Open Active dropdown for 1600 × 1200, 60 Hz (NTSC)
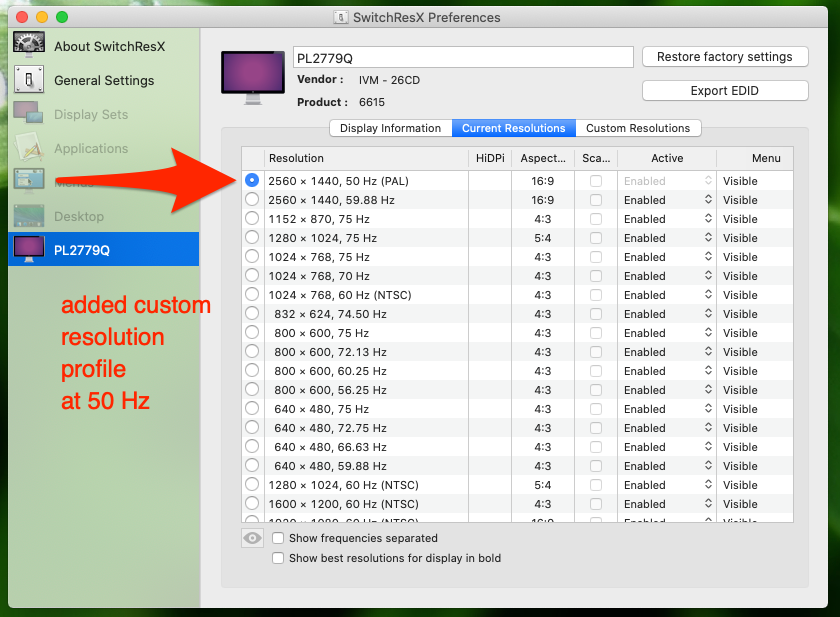 tap(667, 504)
